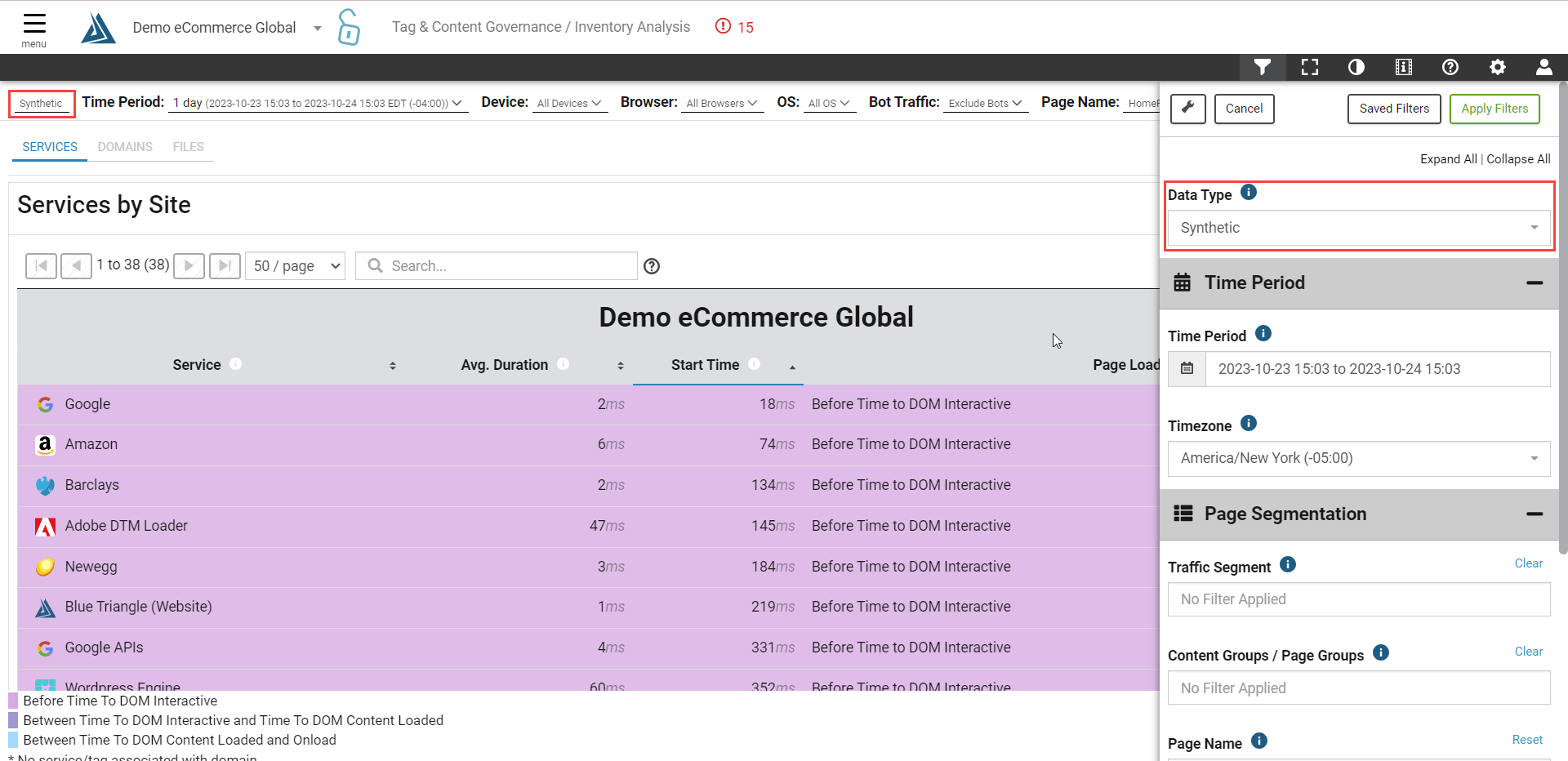Click the Expand All link
Screen dimensions: 1568x761
coord(1449,159)
